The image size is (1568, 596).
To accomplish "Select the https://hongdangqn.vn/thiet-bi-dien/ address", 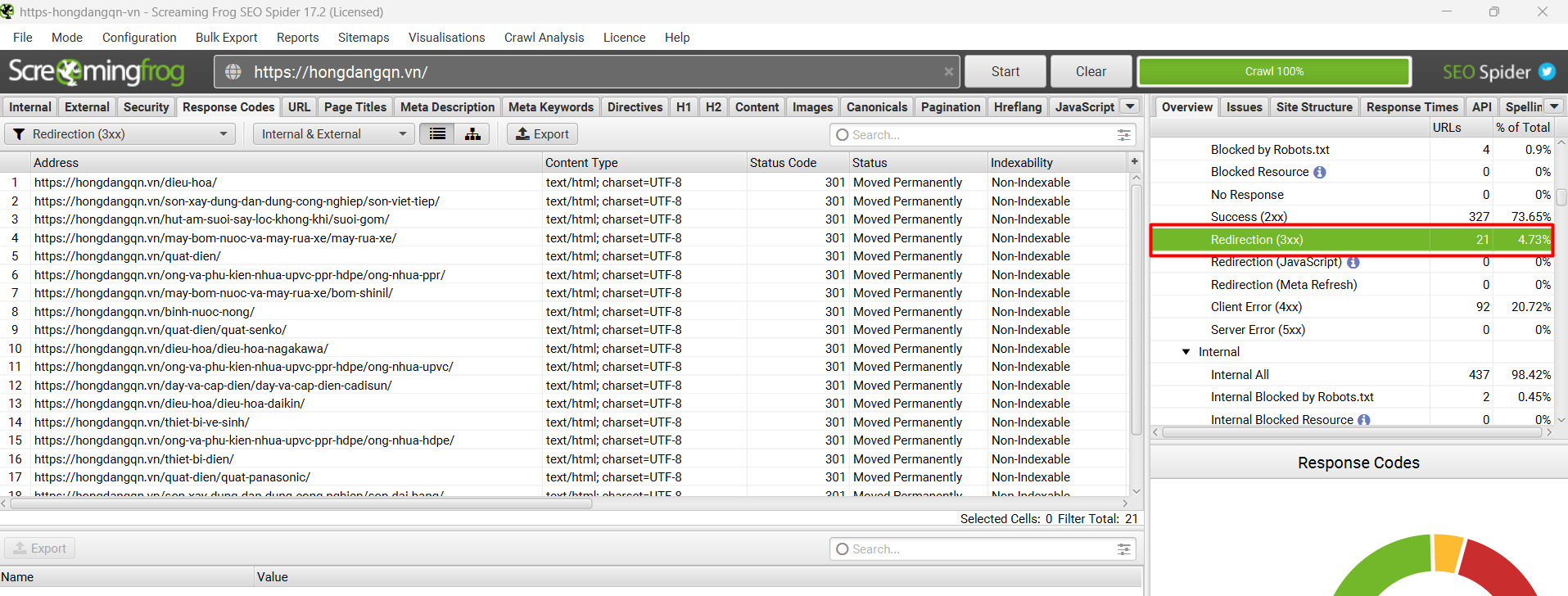I will [x=134, y=459].
